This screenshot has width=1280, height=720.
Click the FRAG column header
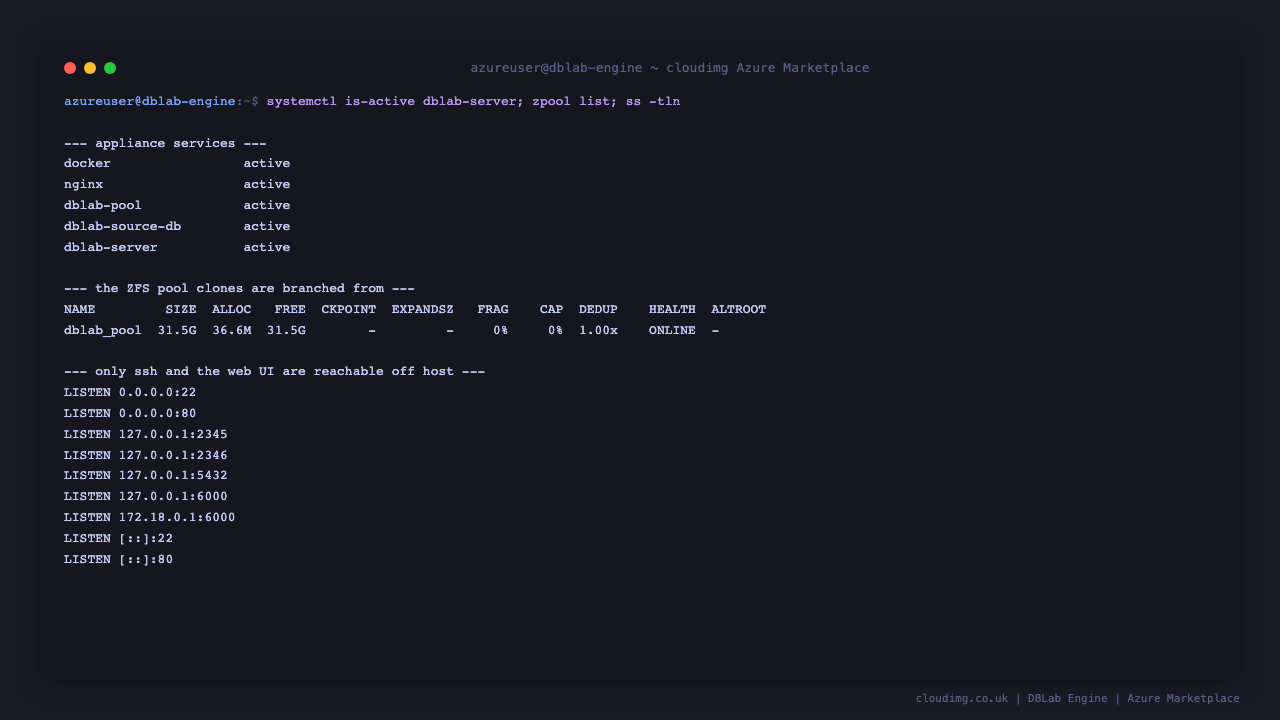tap(493, 310)
